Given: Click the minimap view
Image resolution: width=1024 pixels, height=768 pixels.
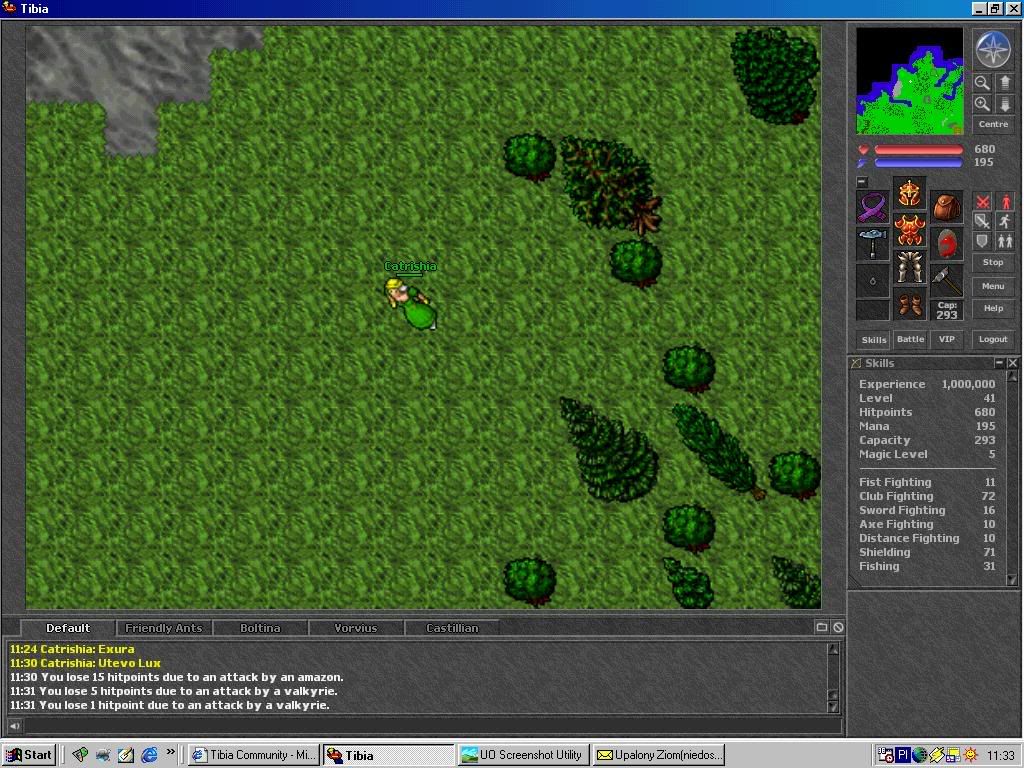Looking at the screenshot, I should click(909, 81).
